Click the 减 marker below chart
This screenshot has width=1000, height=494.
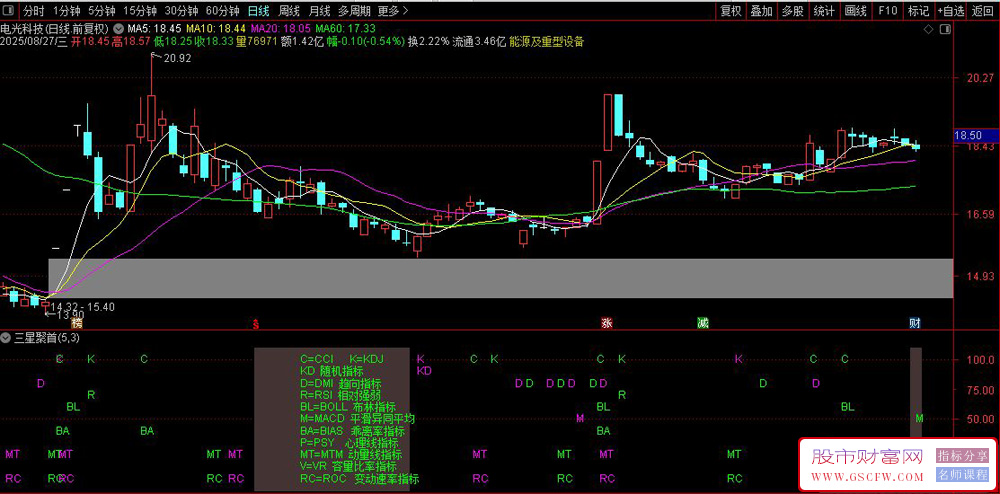pyautogui.click(x=702, y=323)
